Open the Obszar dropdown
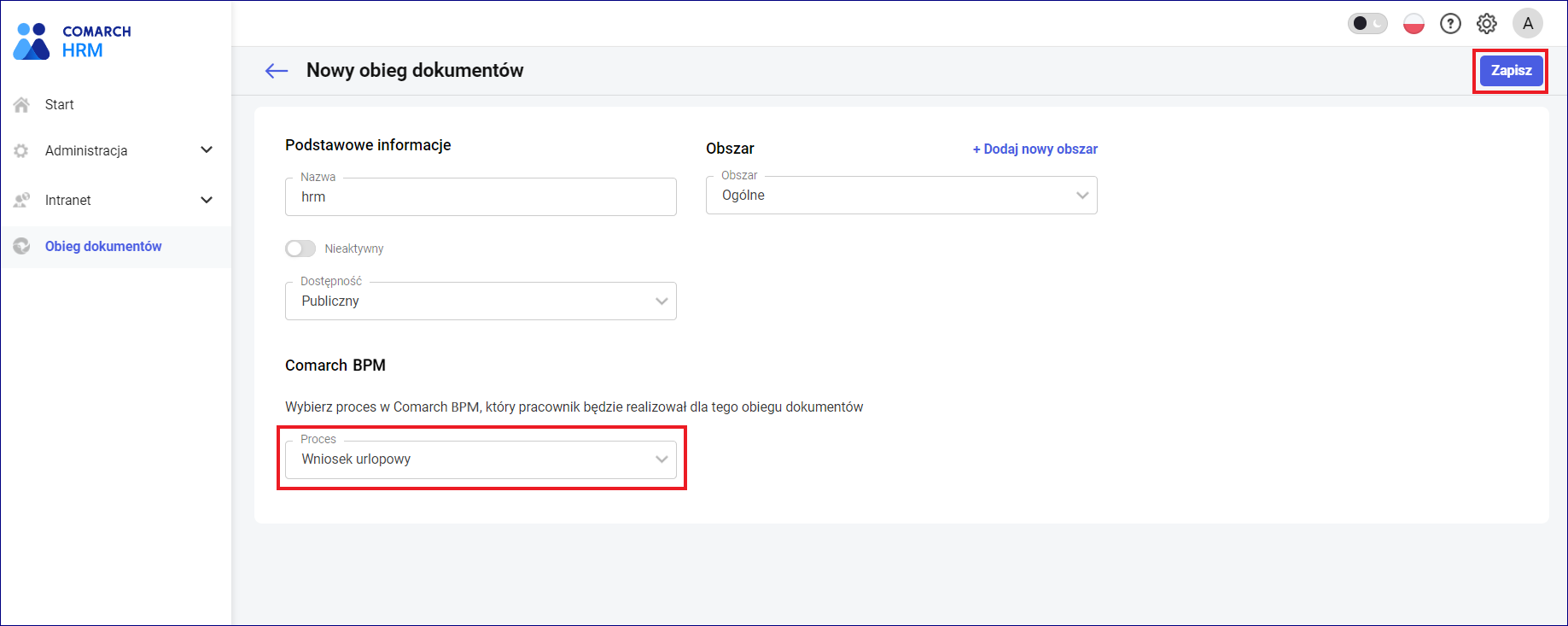This screenshot has height=626, width=1568. (x=901, y=196)
